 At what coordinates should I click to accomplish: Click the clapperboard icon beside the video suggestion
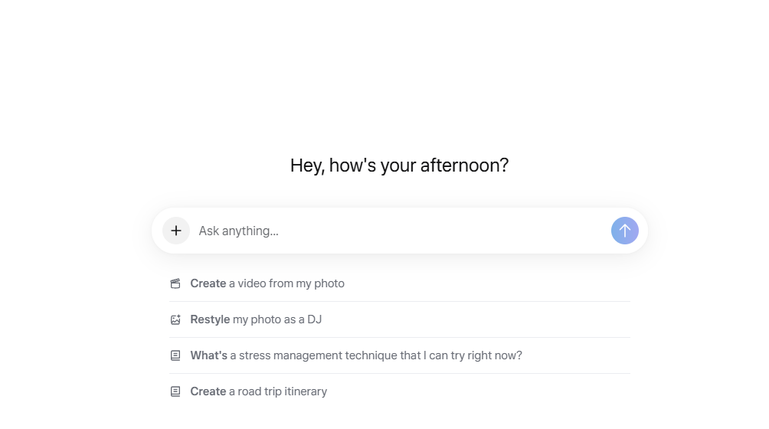point(175,284)
